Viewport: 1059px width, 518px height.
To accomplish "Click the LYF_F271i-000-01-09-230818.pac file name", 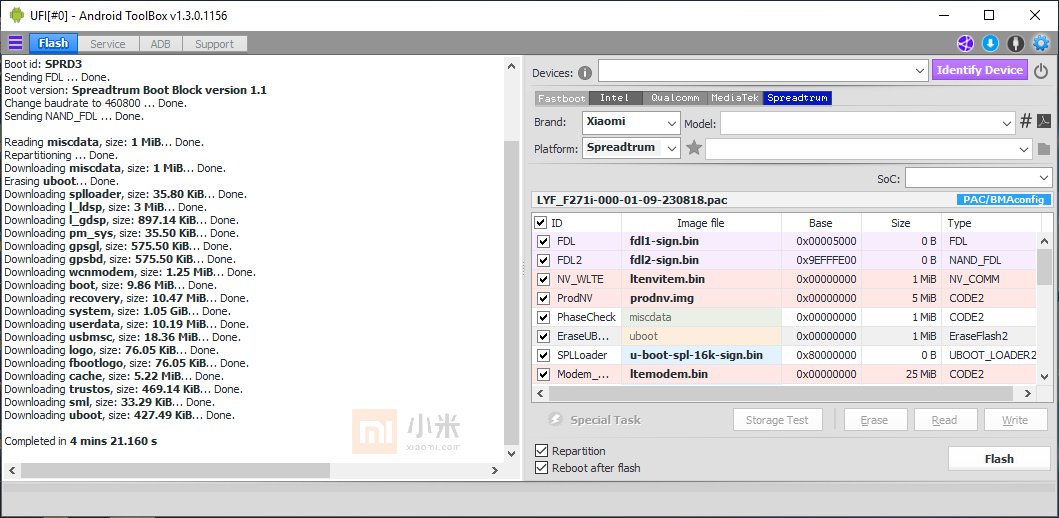I will (632, 200).
